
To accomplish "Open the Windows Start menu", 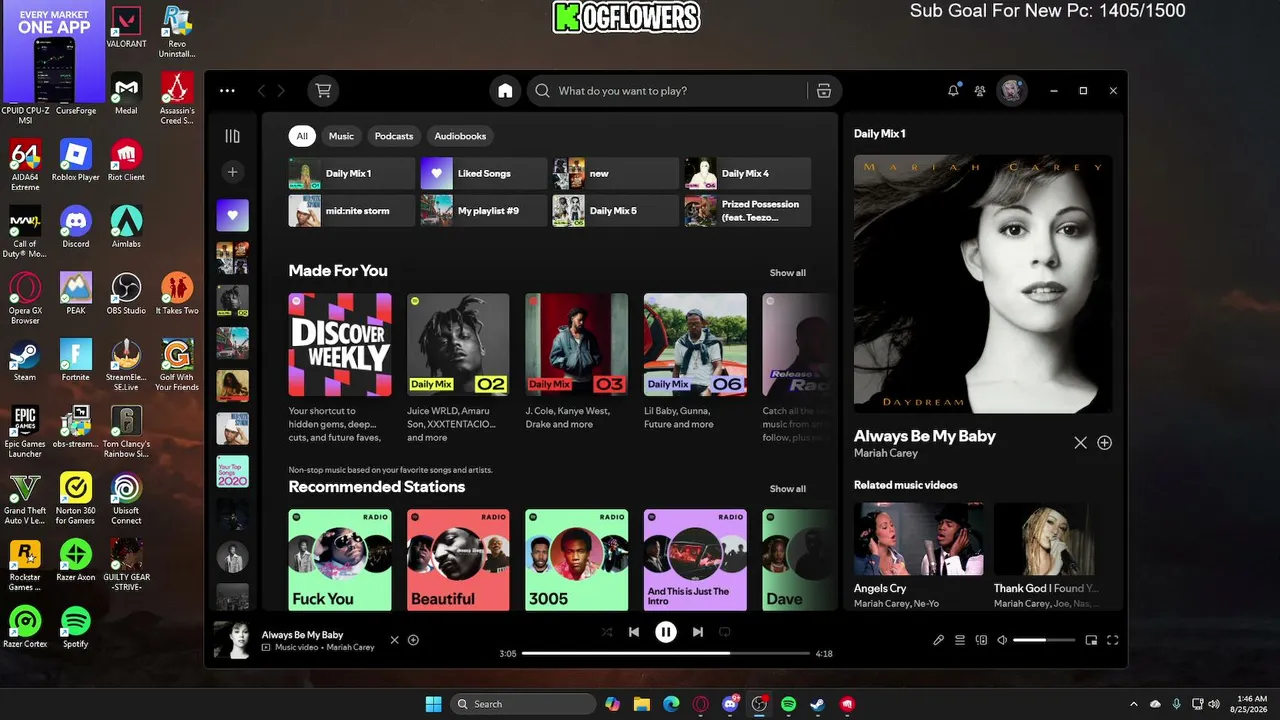I will (x=433, y=704).
